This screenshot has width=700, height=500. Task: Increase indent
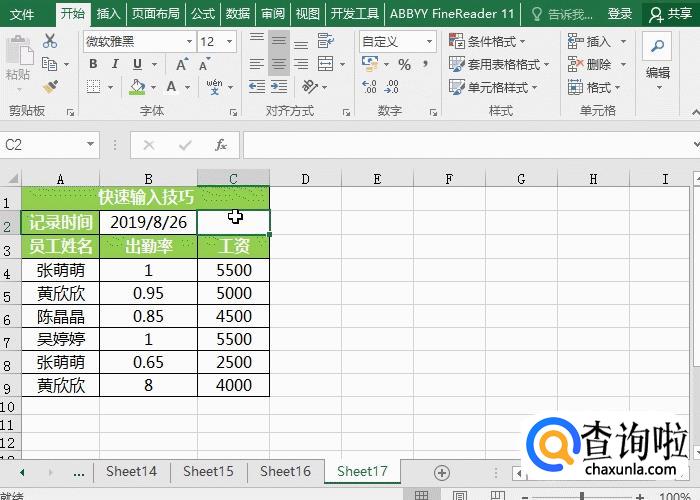point(279,86)
